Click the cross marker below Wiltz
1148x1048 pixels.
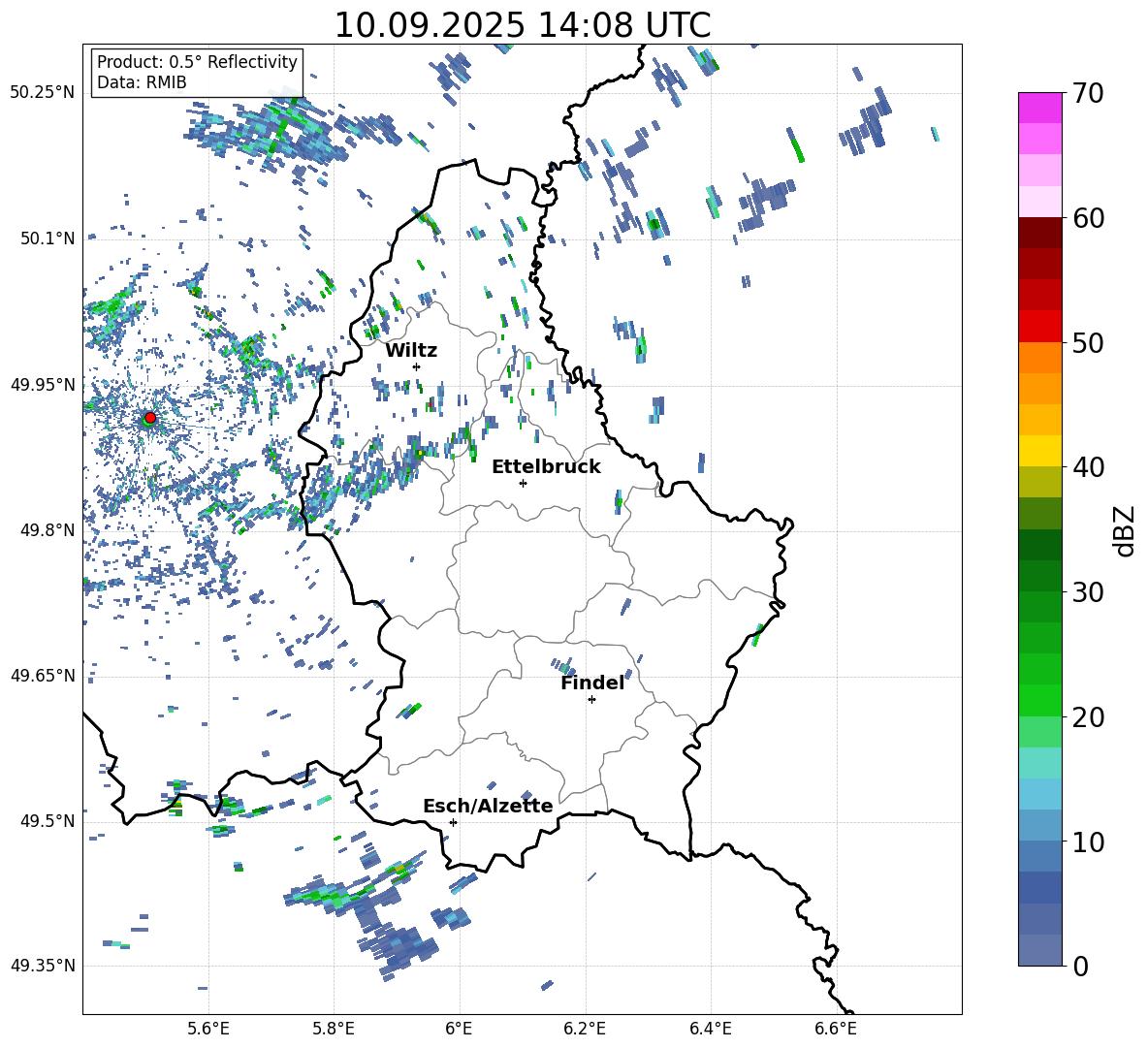point(417,366)
